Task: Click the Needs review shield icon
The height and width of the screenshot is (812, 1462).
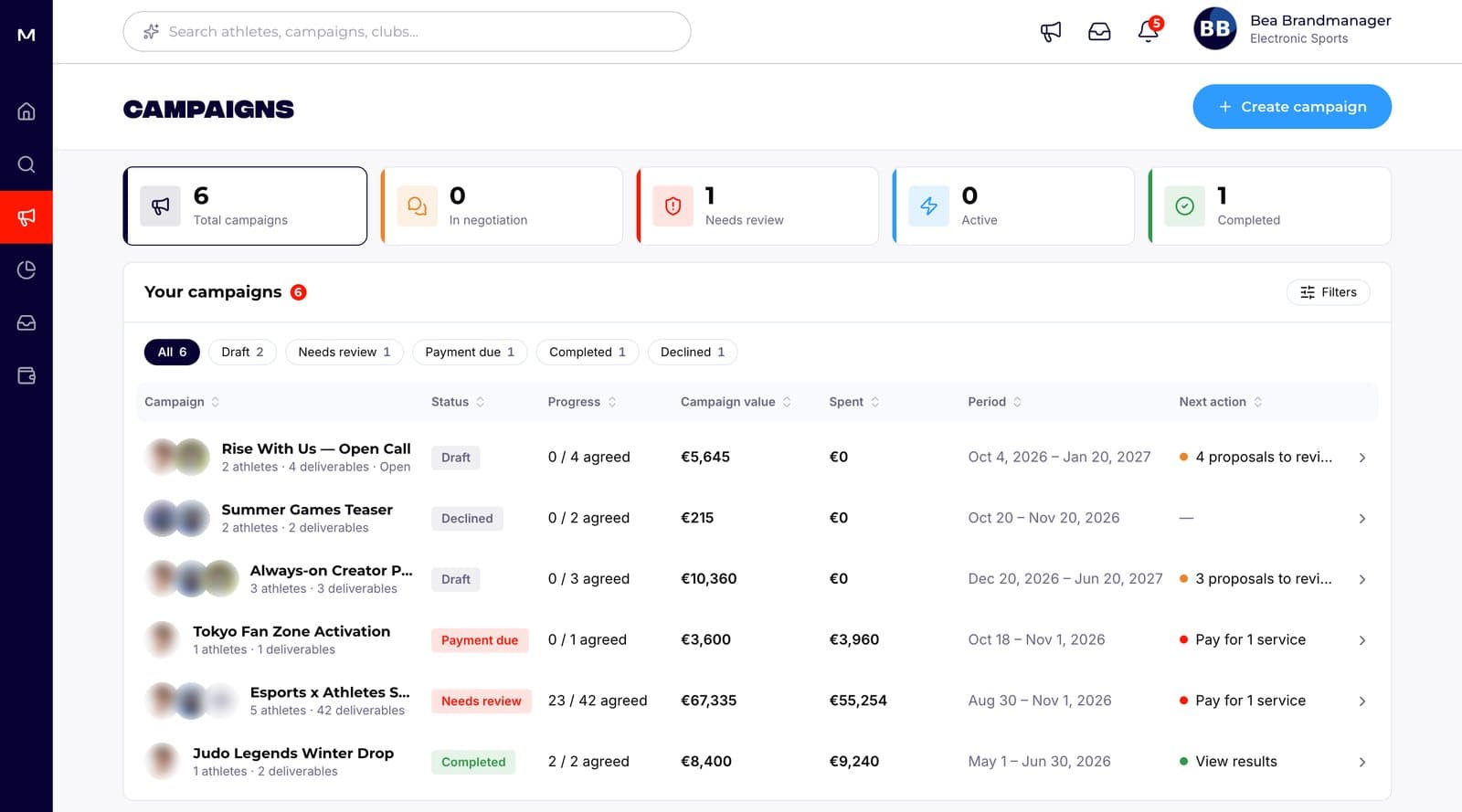Action: click(x=673, y=206)
